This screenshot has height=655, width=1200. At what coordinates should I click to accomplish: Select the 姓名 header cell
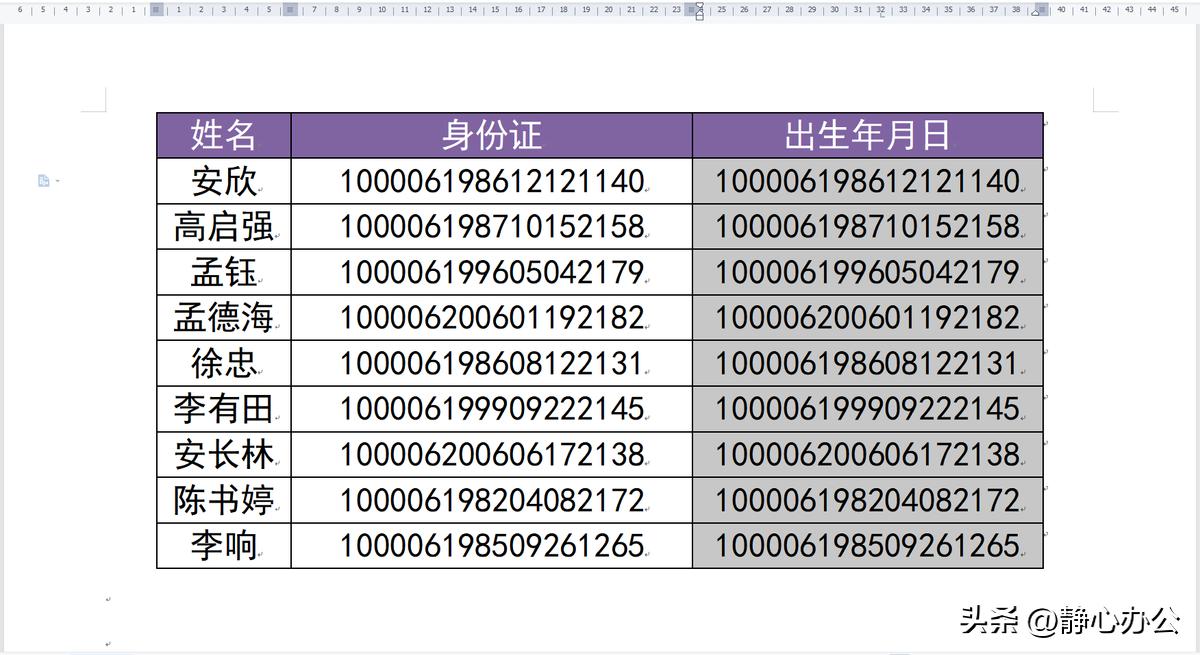222,133
